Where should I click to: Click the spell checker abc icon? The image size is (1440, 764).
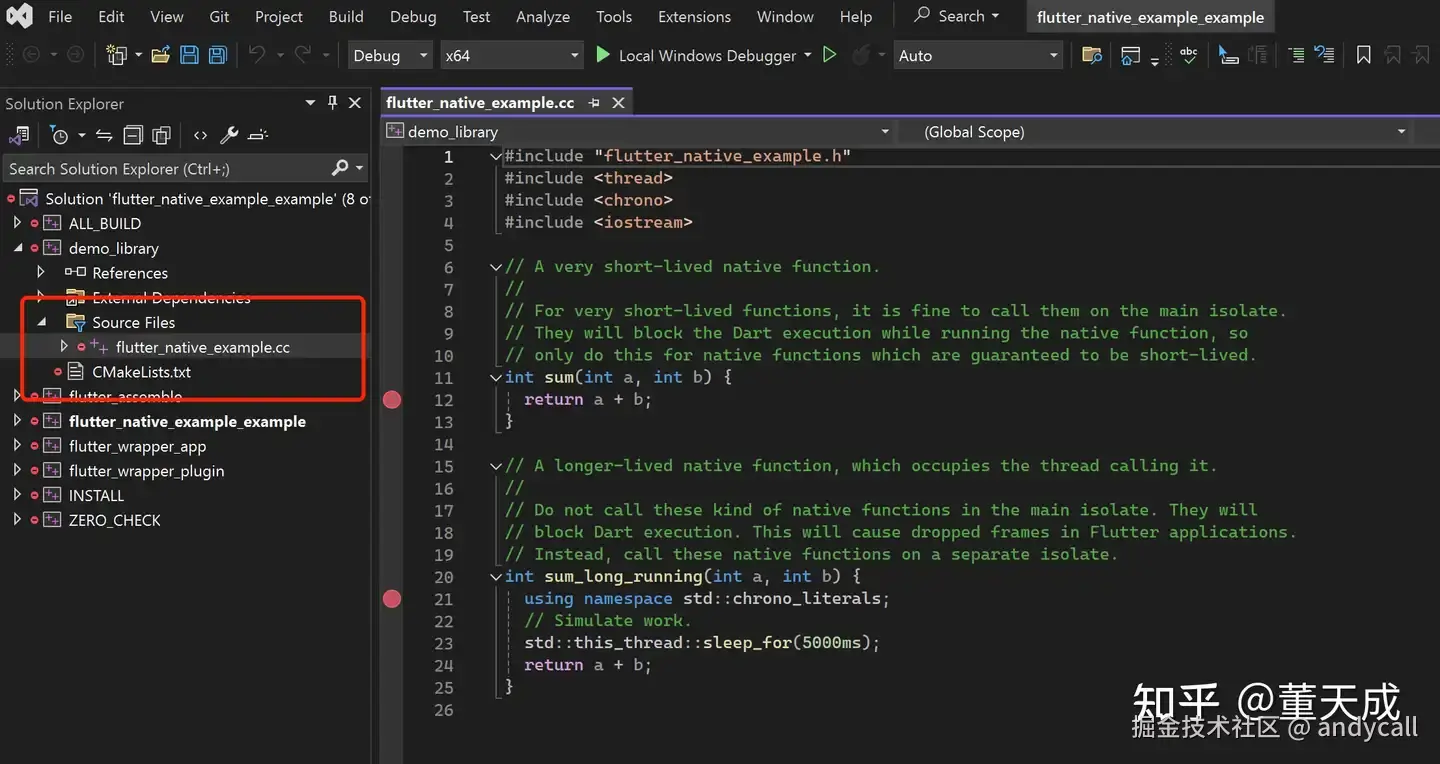click(x=1188, y=56)
